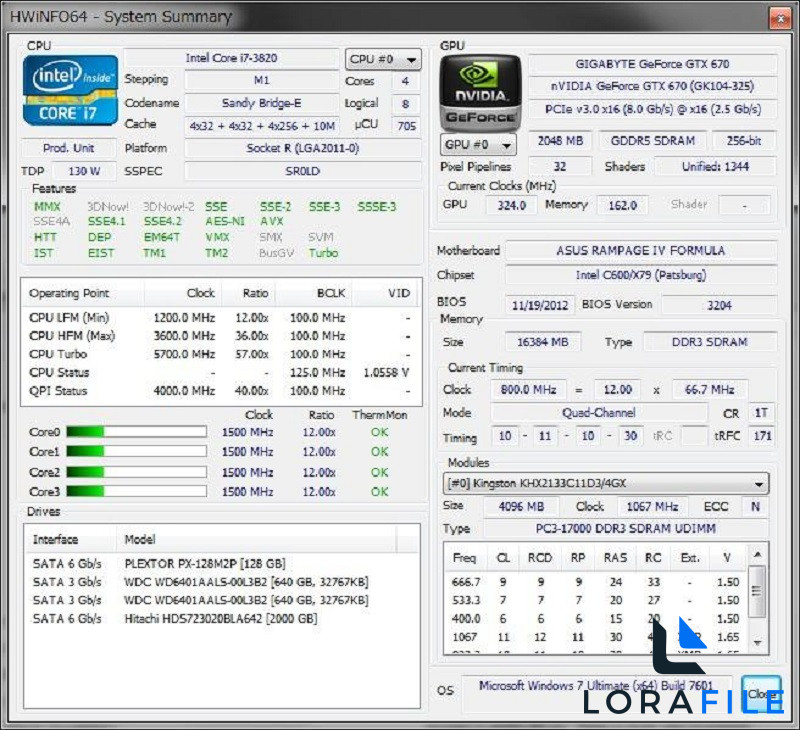Click the 800.0 MHz memory clock field
This screenshot has width=800, height=730.
(528, 390)
